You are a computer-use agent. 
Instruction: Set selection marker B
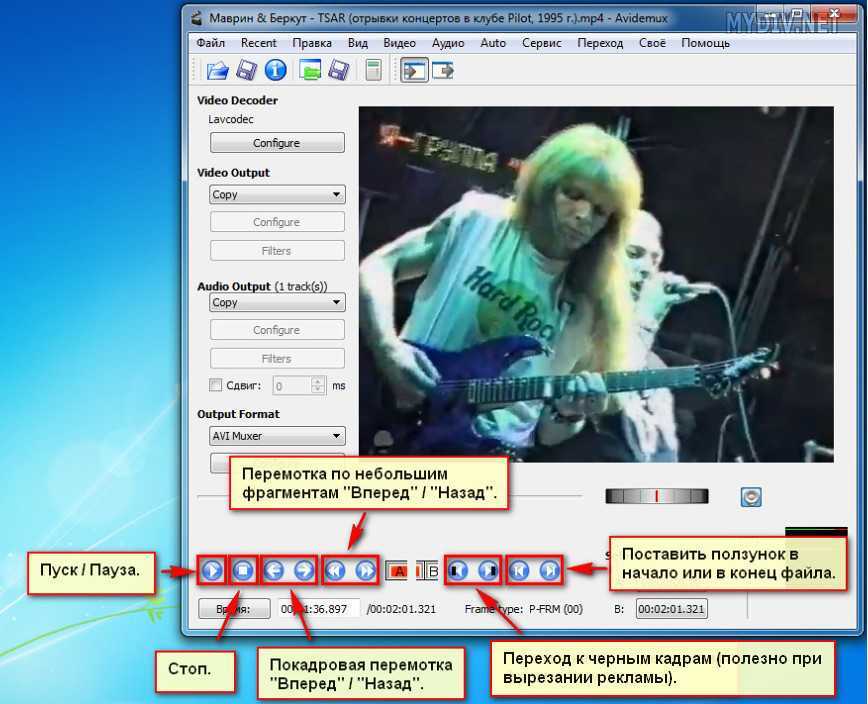click(x=428, y=571)
